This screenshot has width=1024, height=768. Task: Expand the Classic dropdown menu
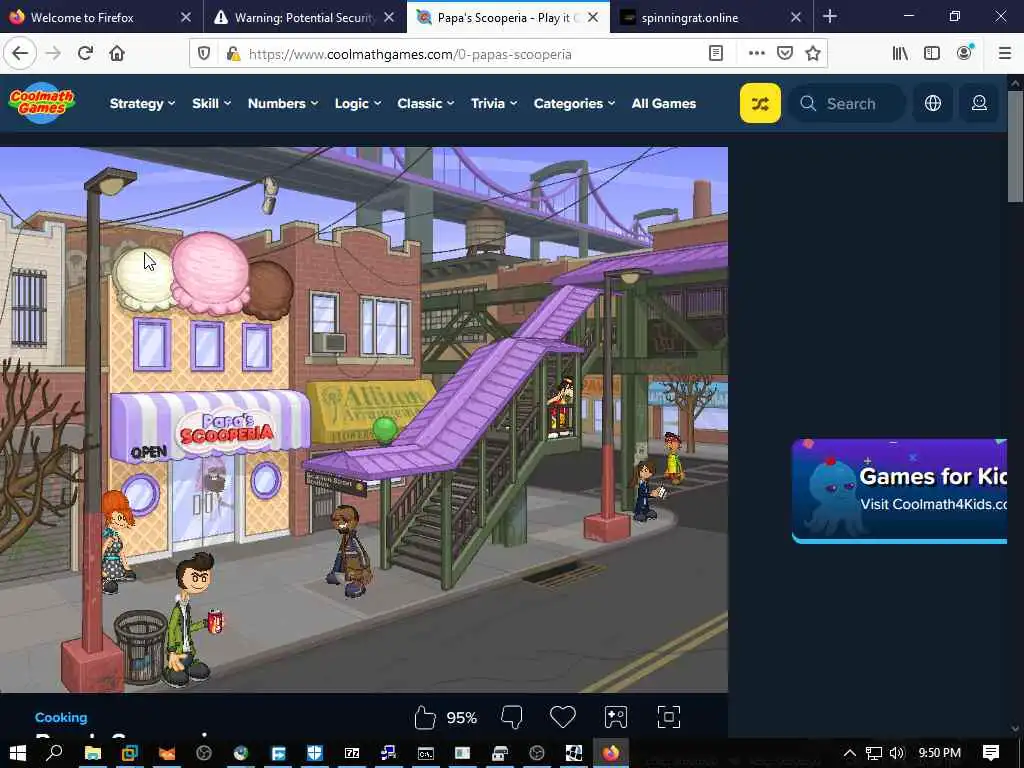[426, 103]
